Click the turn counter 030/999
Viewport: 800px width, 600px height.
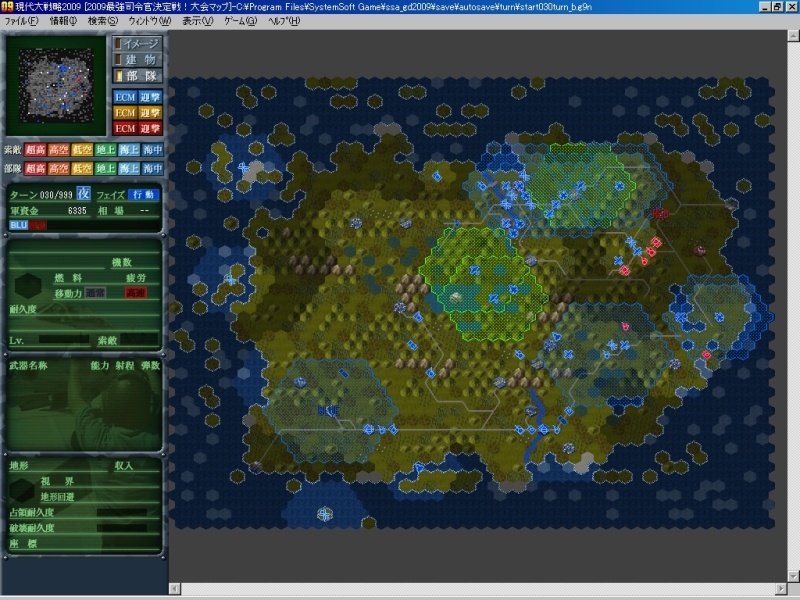tap(56, 195)
